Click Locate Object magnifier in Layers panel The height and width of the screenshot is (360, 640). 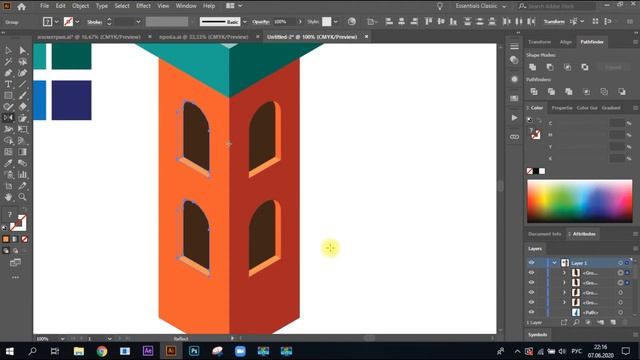click(576, 322)
